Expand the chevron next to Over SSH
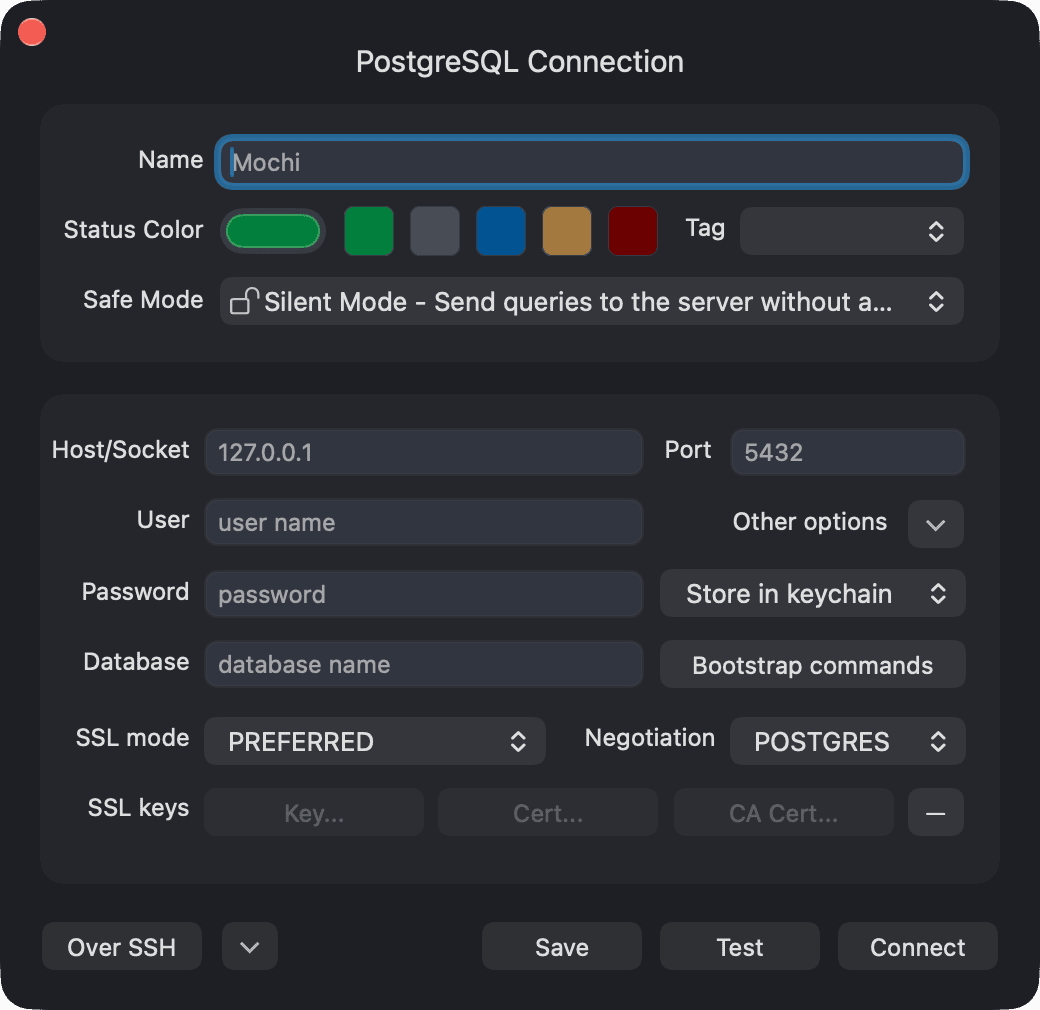This screenshot has height=1010, width=1040. tap(250, 946)
